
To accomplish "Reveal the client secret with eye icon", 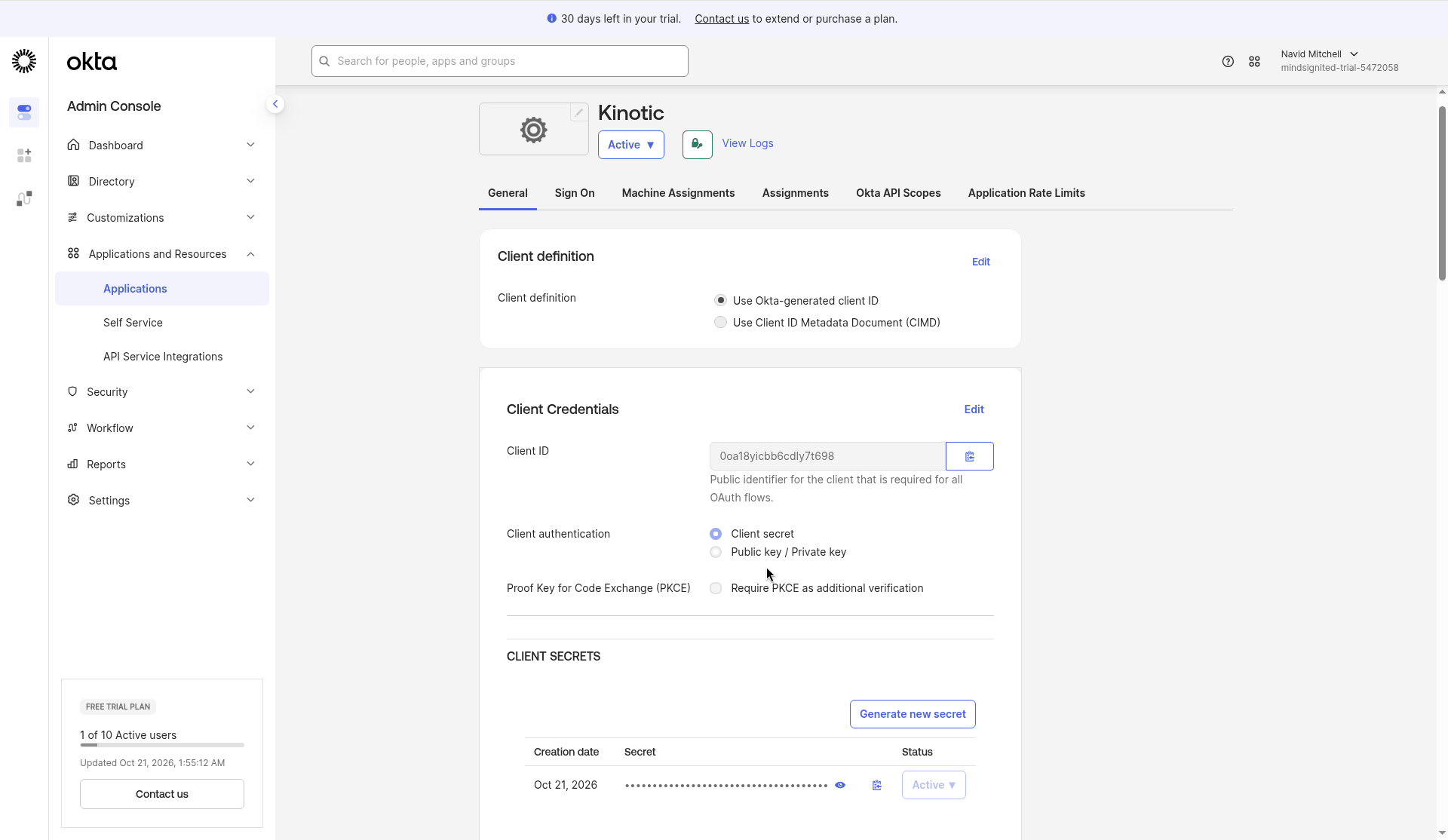I will pos(840,786).
